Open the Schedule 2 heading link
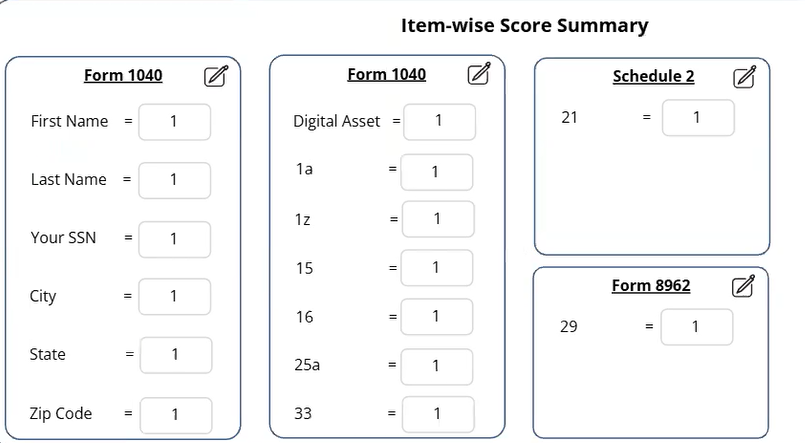The height and width of the screenshot is (443, 805). [x=654, y=76]
